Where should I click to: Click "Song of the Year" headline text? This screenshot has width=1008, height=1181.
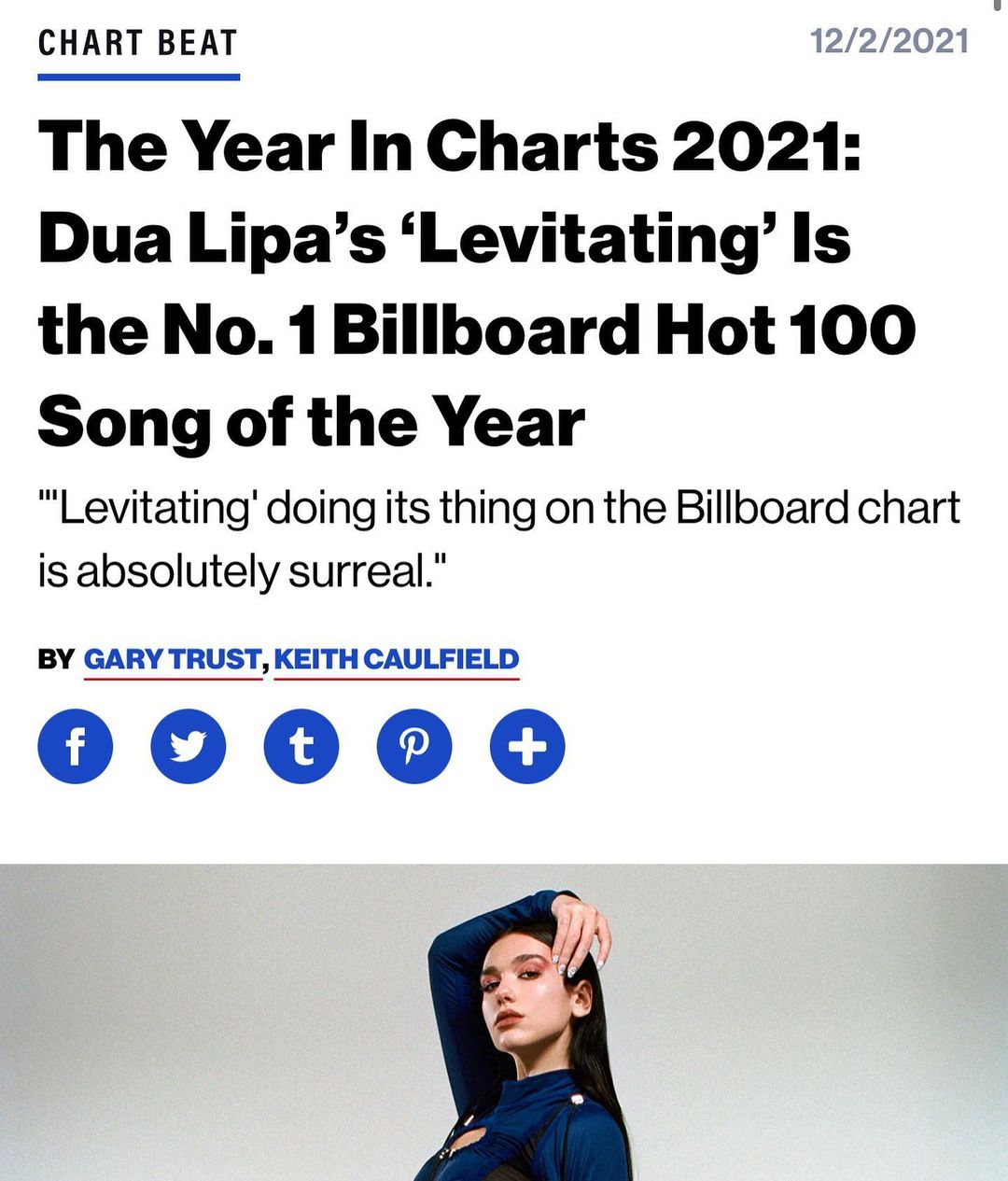[312, 421]
